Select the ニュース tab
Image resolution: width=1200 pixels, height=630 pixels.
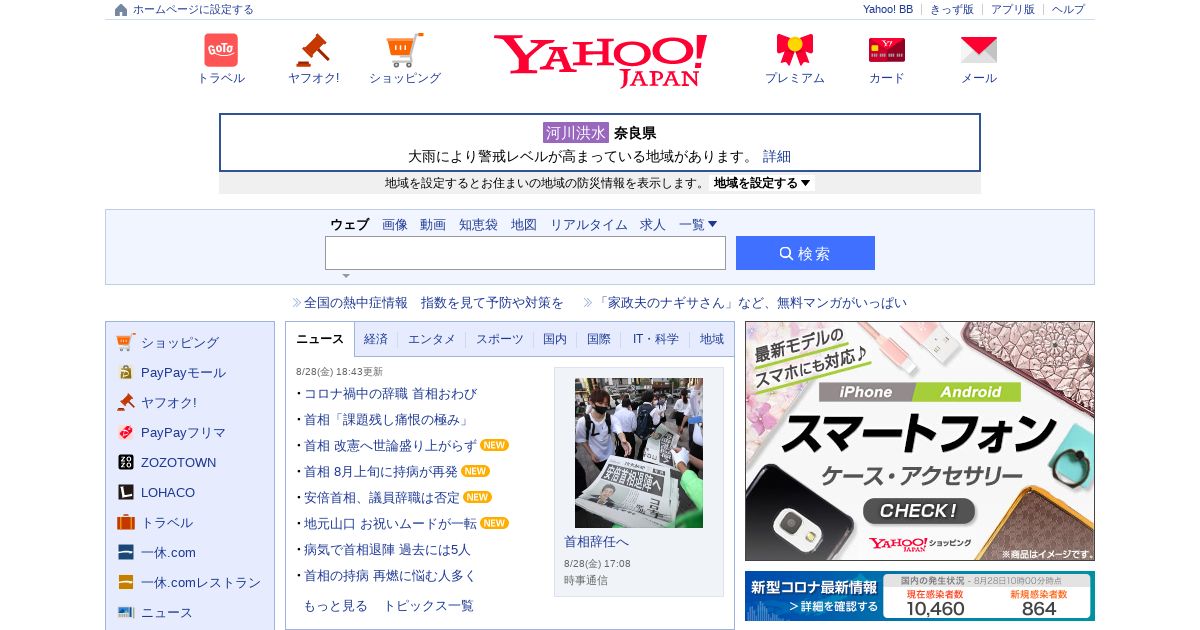tap(320, 339)
